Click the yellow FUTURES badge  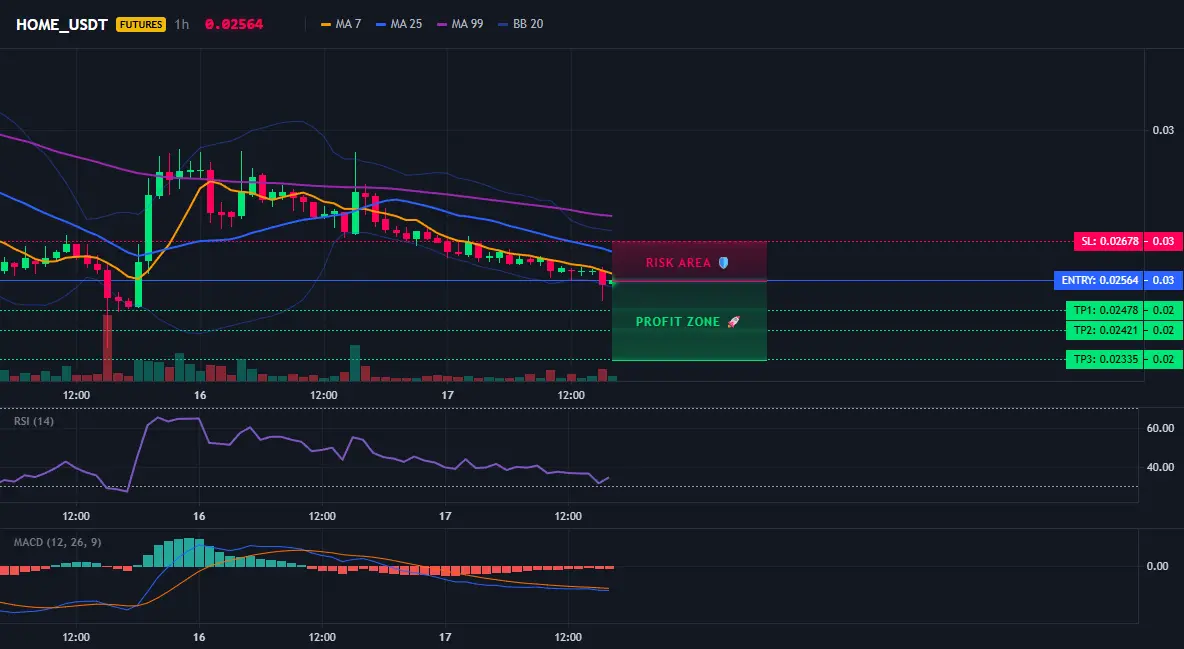pos(141,24)
